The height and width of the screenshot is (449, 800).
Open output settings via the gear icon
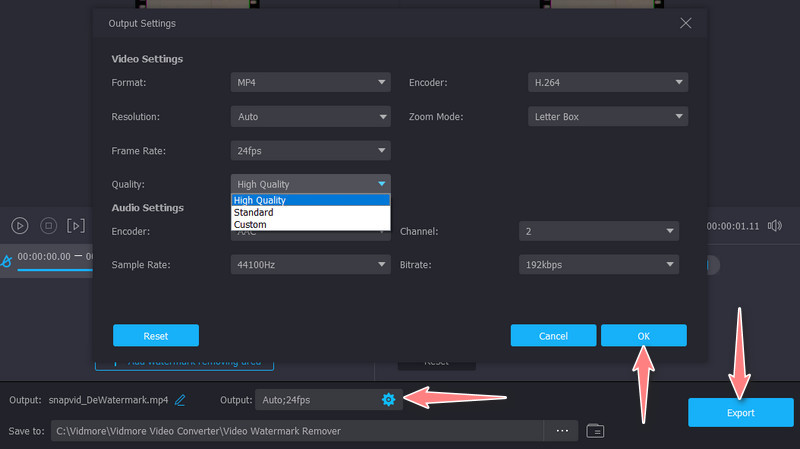(x=388, y=400)
